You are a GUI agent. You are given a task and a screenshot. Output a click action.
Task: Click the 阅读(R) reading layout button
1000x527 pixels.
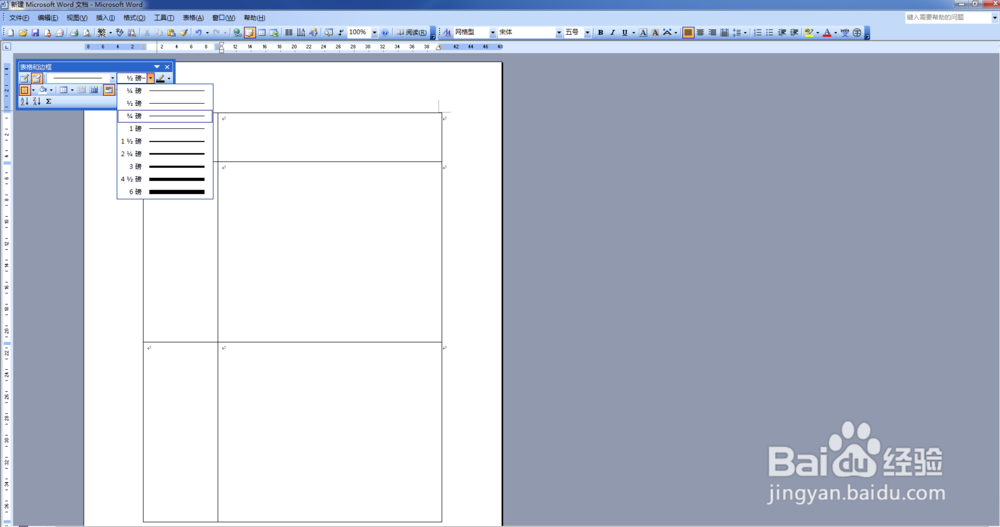pos(411,32)
